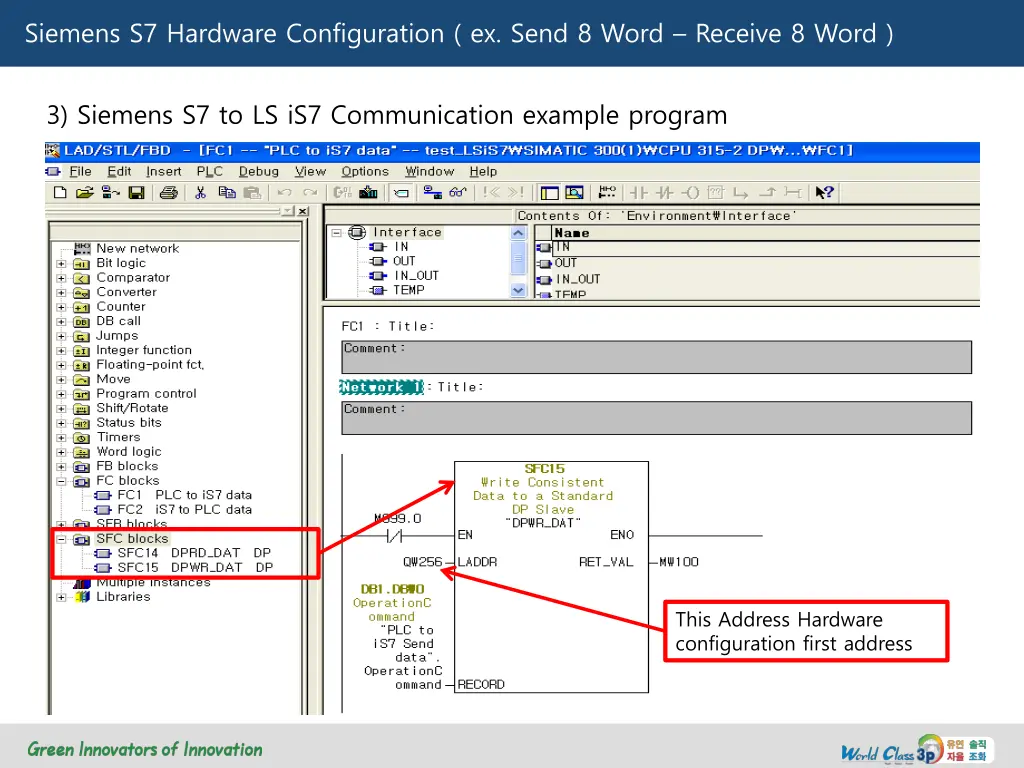Click the Configure network toolbar icon
The height and width of the screenshot is (768, 1024).
[x=432, y=193]
